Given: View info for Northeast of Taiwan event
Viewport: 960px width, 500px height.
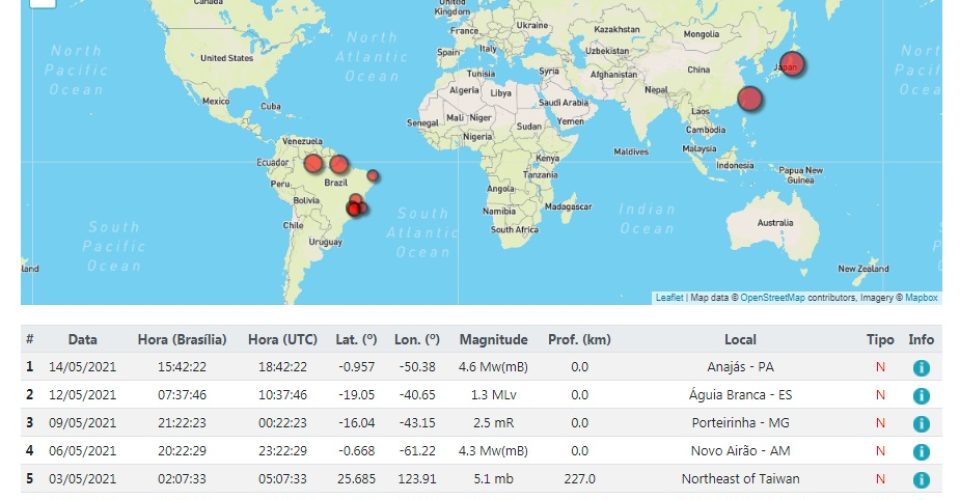Looking at the screenshot, I should tap(921, 479).
